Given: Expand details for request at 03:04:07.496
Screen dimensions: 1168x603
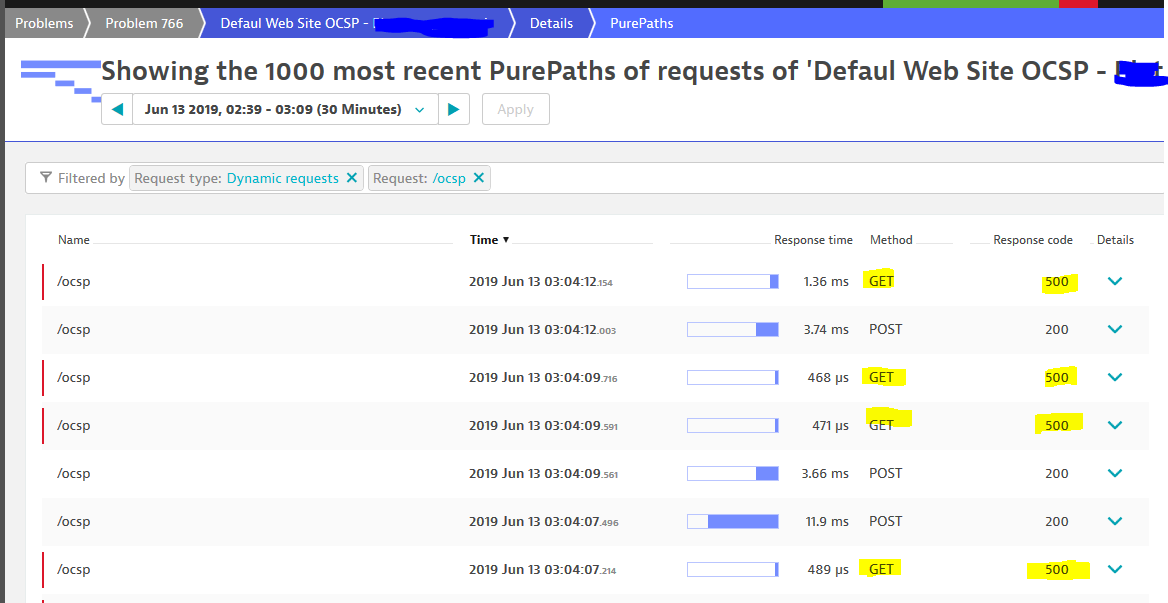Looking at the screenshot, I should (x=1114, y=521).
